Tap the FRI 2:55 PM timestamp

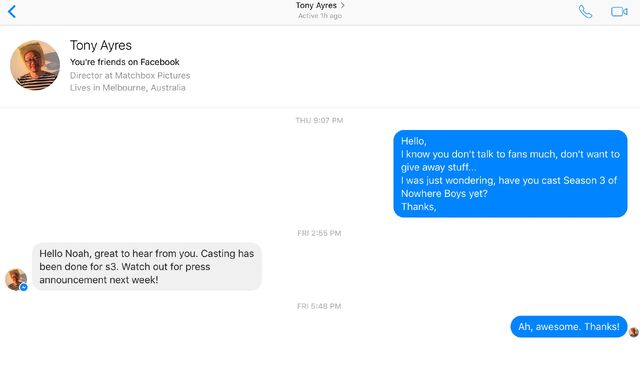tap(319, 233)
